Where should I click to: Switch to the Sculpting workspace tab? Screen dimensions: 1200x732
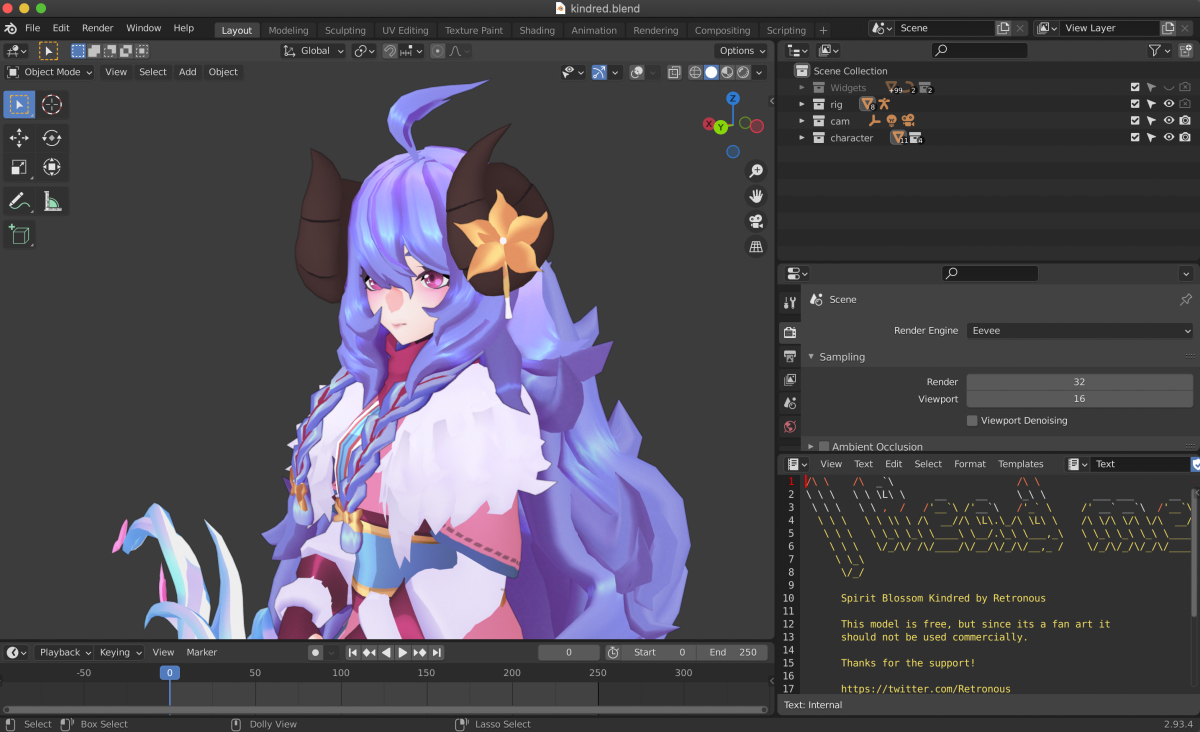[x=345, y=30]
